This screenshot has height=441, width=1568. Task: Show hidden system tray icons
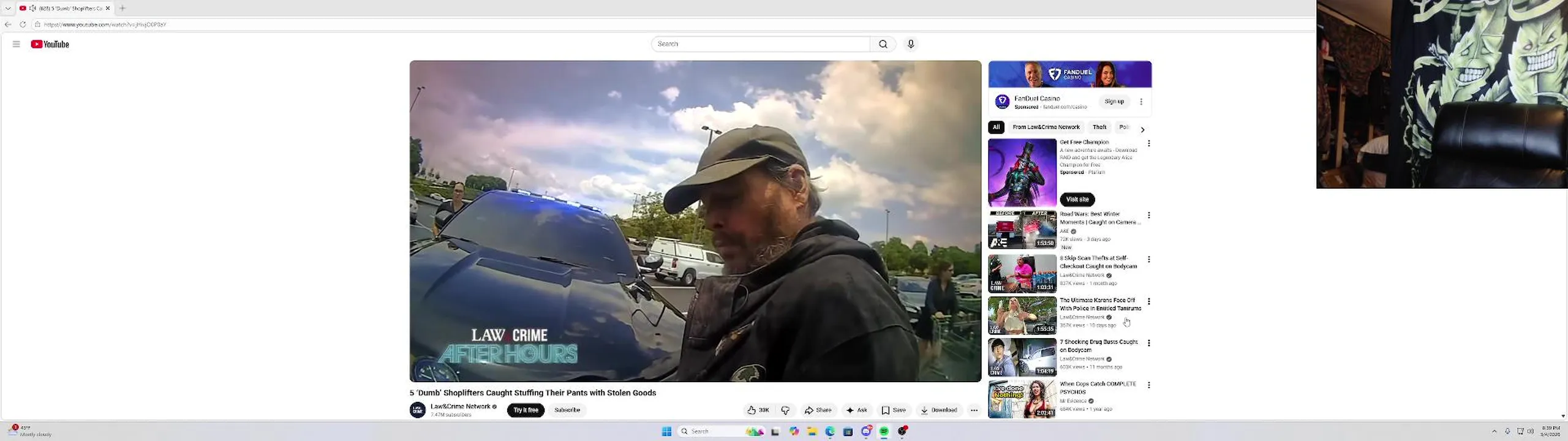(x=1494, y=431)
